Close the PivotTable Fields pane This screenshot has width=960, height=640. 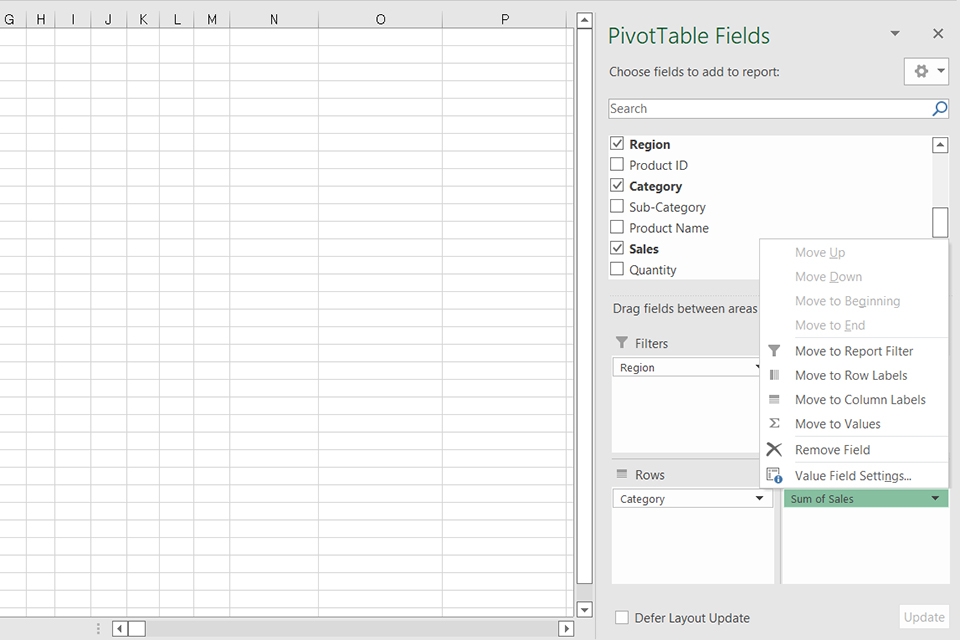[938, 33]
